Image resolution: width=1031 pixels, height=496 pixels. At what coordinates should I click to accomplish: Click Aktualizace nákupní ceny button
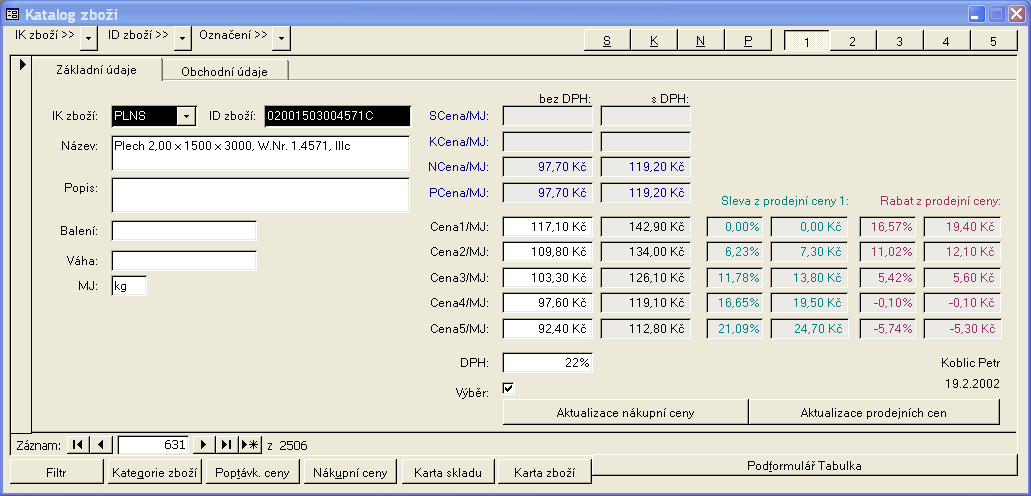[x=625, y=412]
